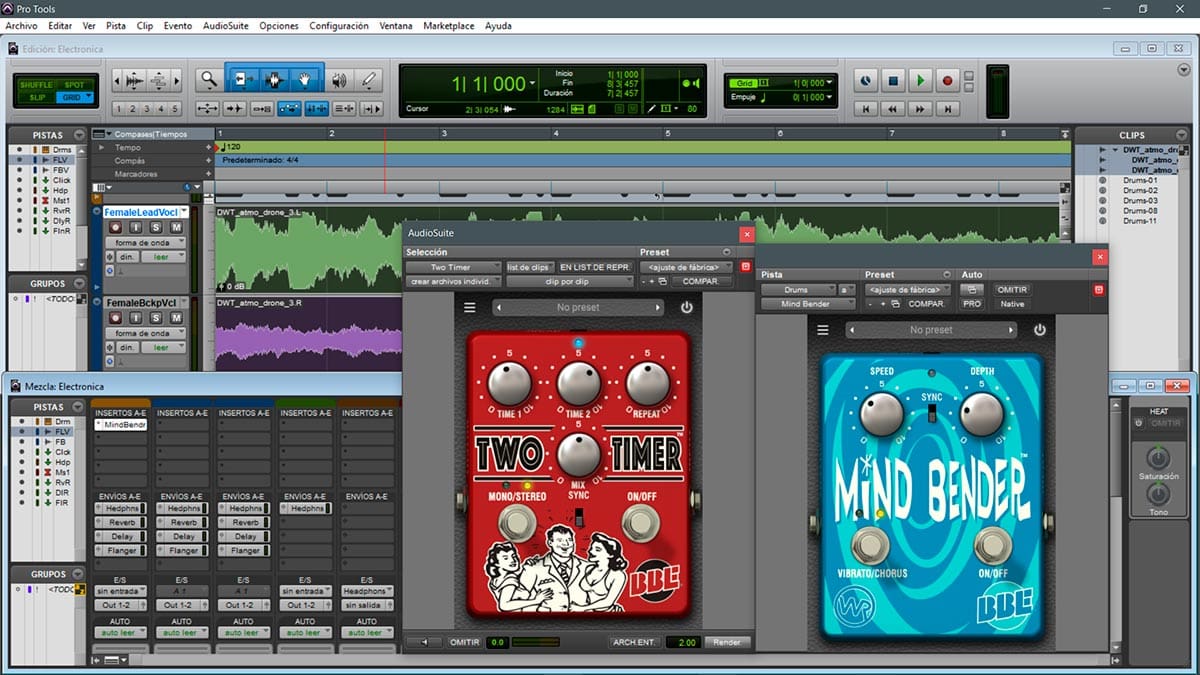Click the ARCH.ENT. button in AudioSuite

point(633,642)
